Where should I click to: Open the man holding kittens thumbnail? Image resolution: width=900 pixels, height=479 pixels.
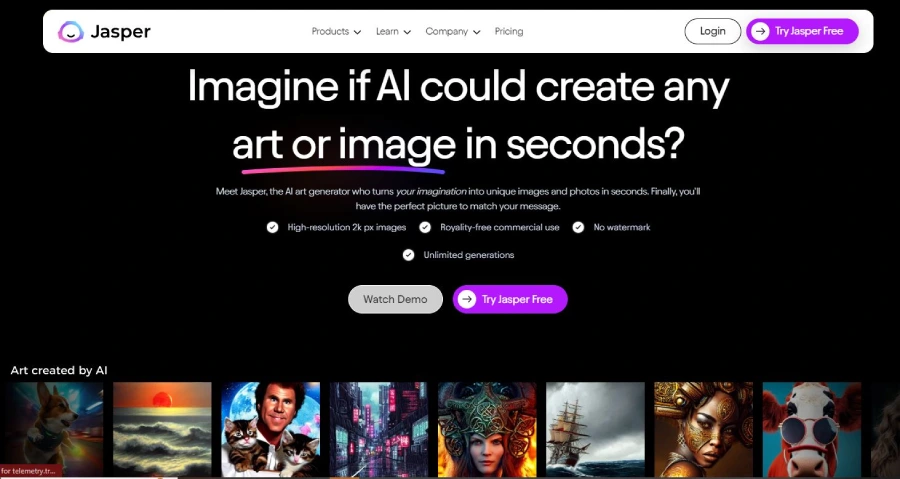(x=270, y=430)
